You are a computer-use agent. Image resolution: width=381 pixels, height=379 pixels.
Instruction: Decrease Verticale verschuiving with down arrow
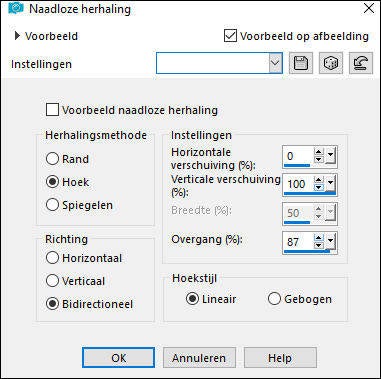pos(319,188)
